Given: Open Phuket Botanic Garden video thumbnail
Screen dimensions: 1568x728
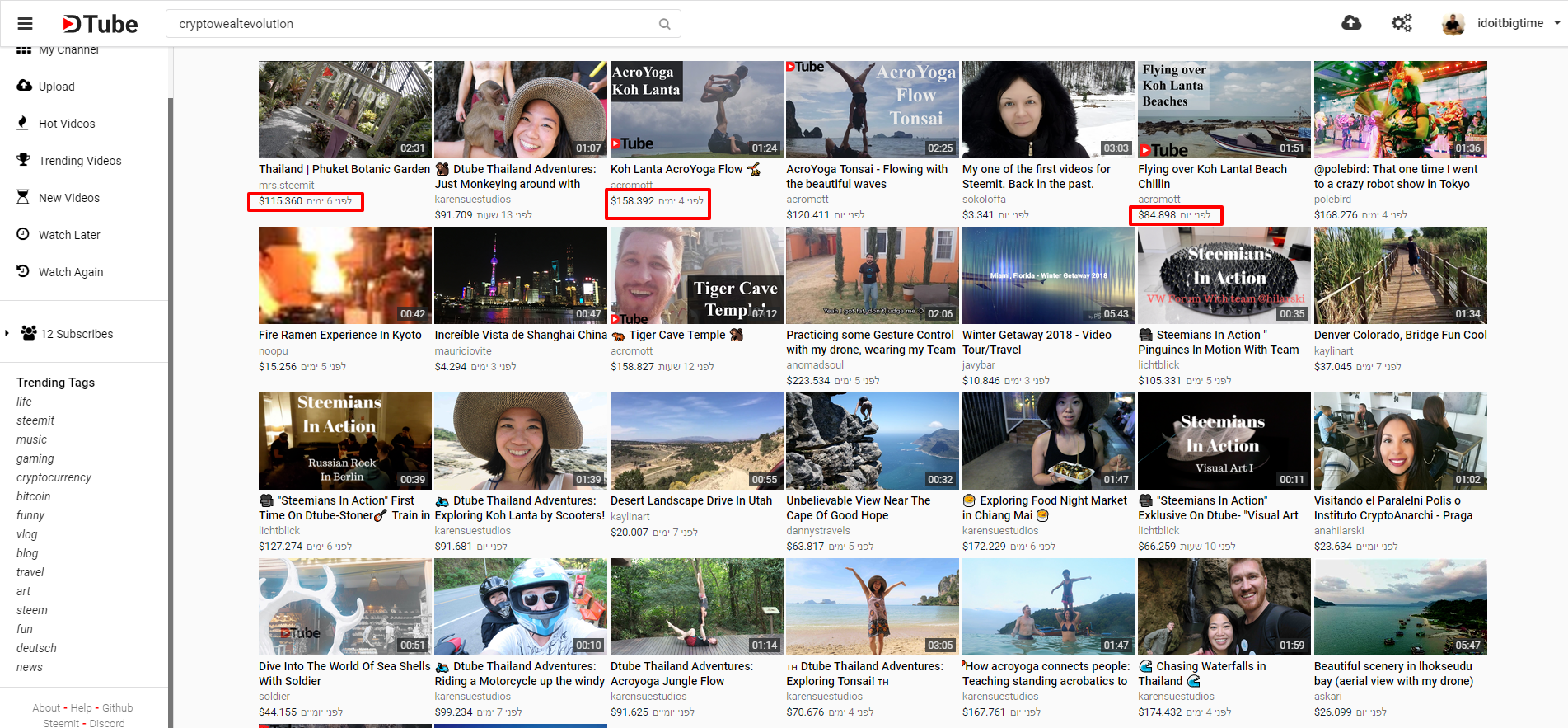Looking at the screenshot, I should pyautogui.click(x=345, y=110).
